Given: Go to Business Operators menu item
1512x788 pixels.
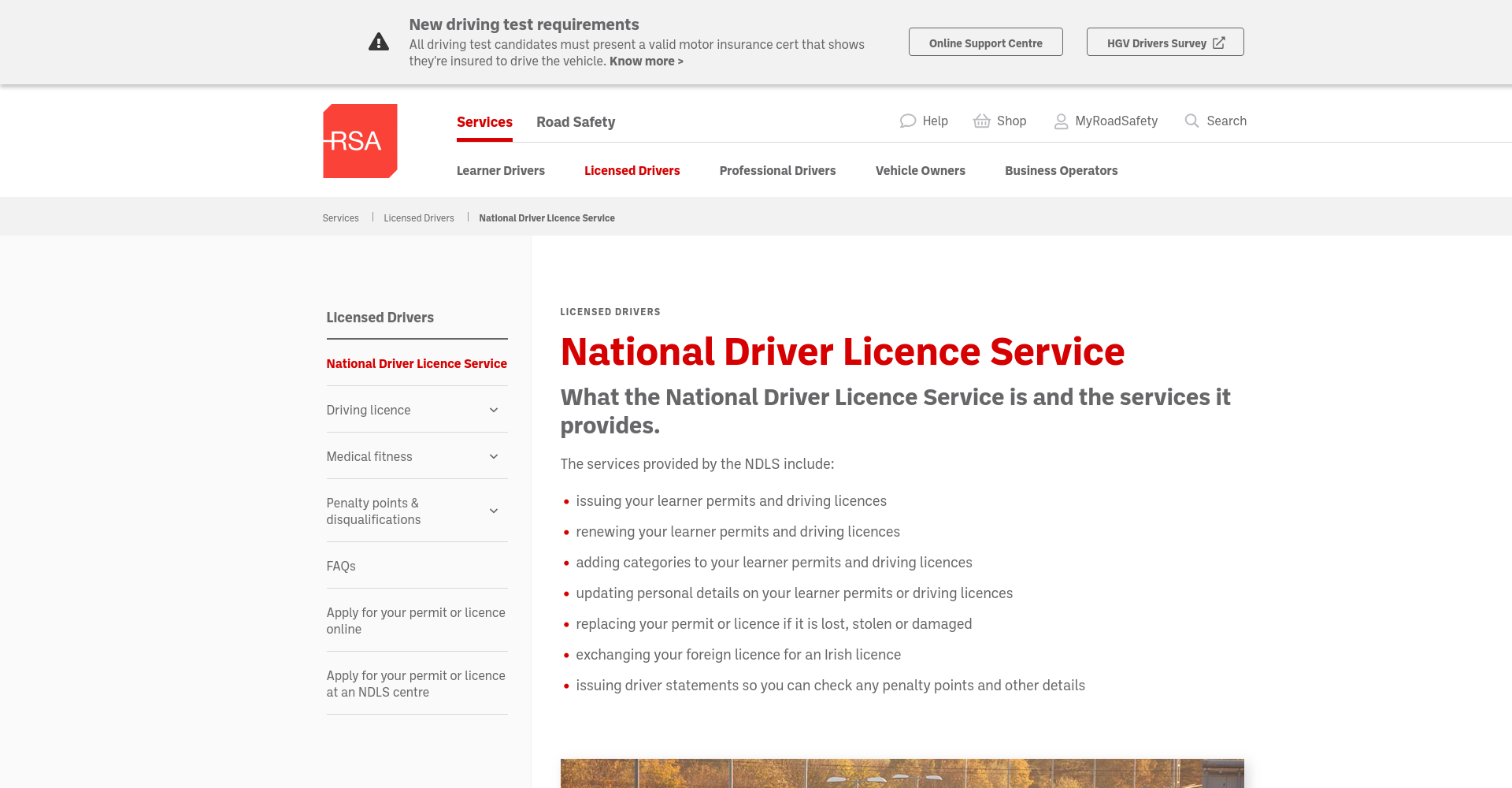Looking at the screenshot, I should point(1062,170).
